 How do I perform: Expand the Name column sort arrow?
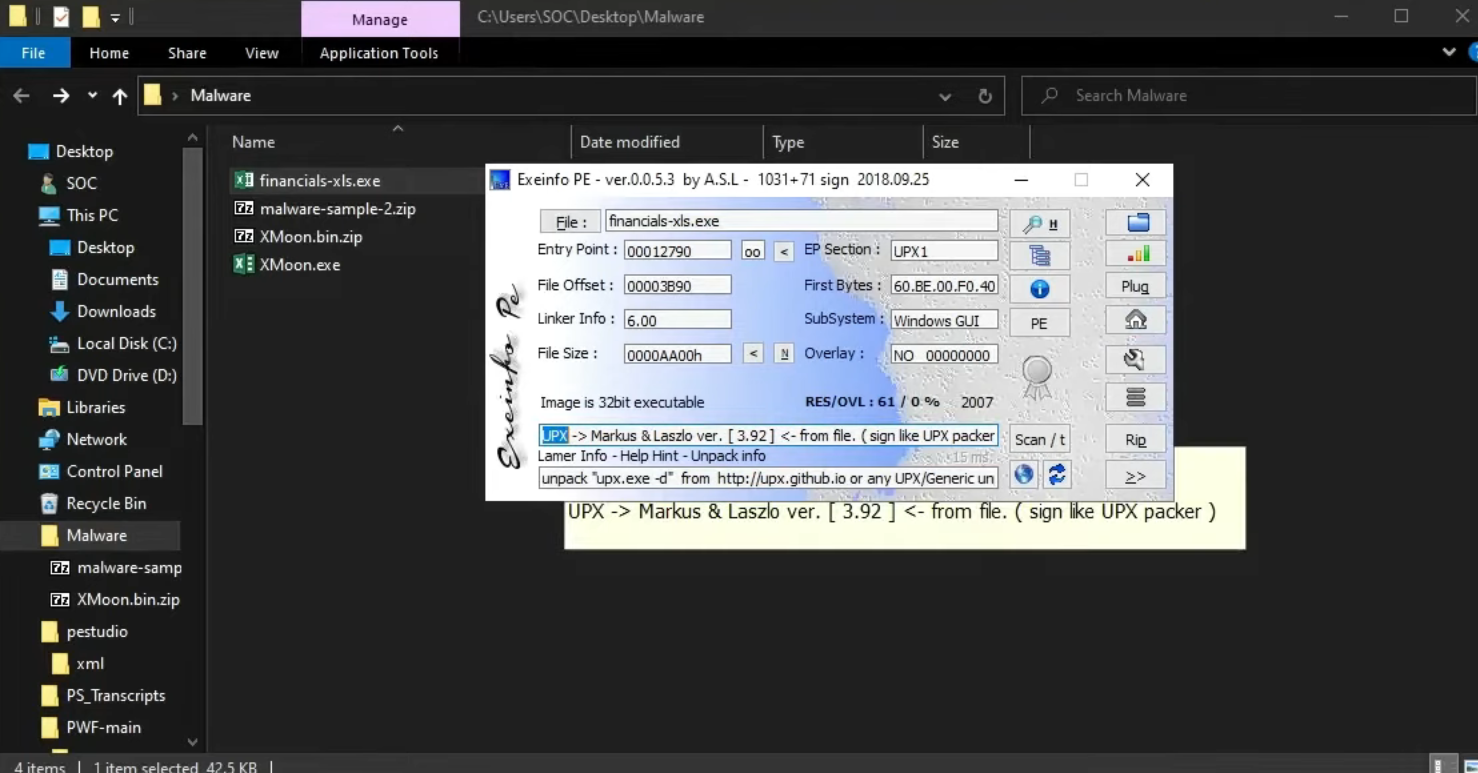398,128
